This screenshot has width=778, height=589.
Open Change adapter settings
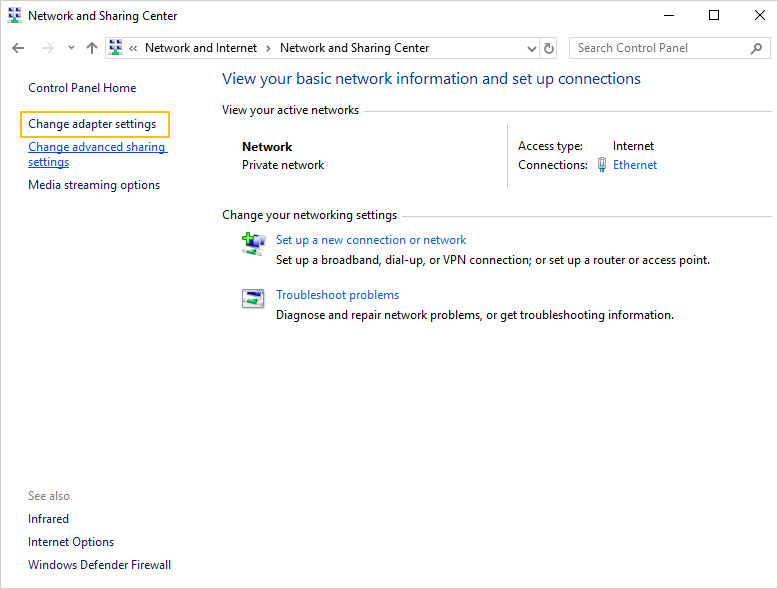(x=92, y=124)
